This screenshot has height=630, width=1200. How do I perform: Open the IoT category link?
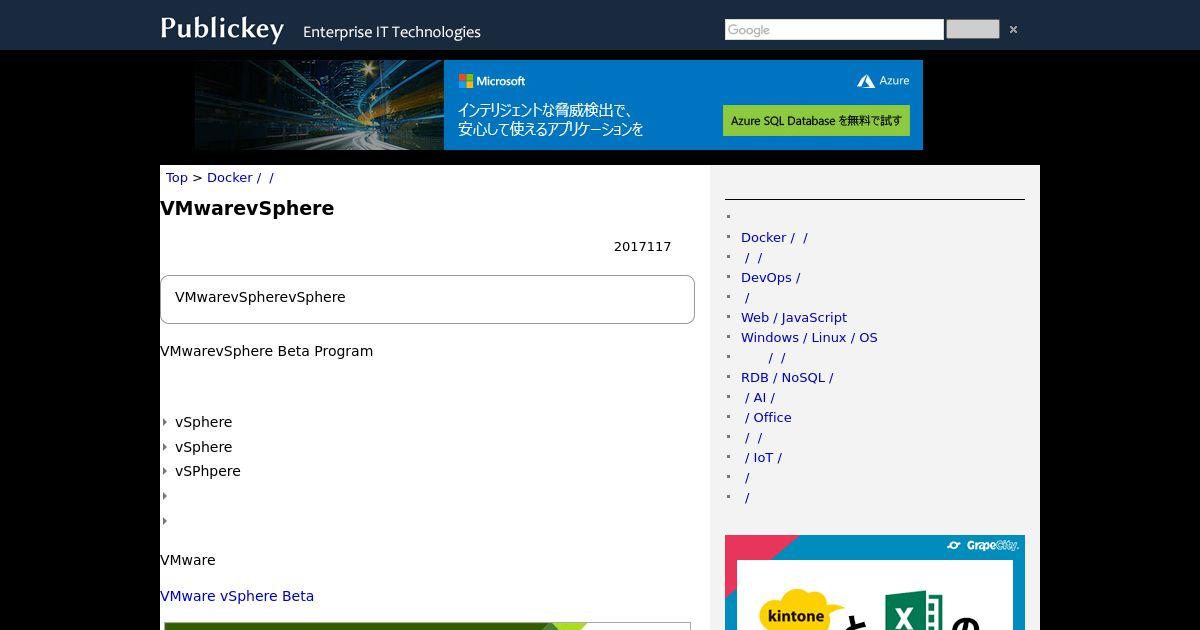[x=763, y=457]
